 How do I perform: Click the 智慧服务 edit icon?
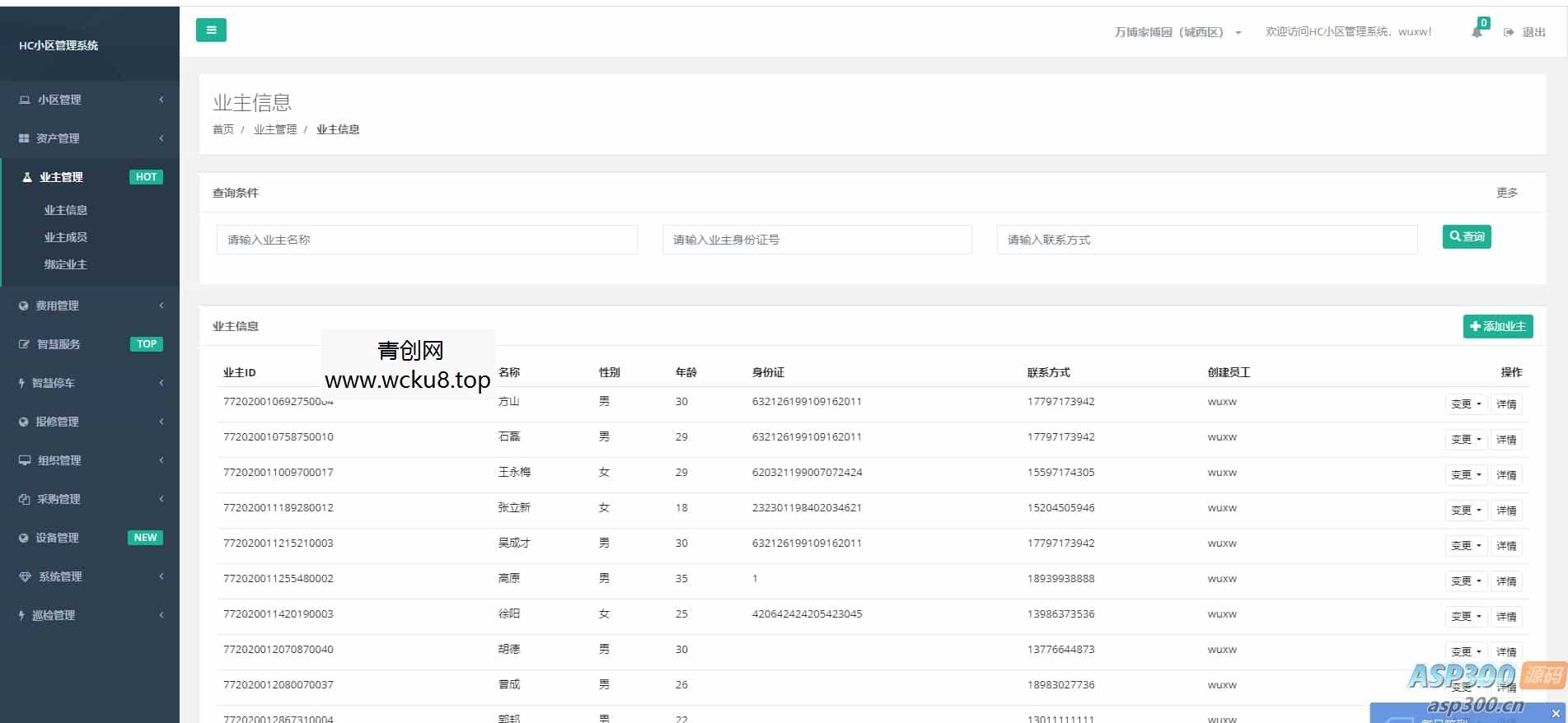tap(24, 344)
